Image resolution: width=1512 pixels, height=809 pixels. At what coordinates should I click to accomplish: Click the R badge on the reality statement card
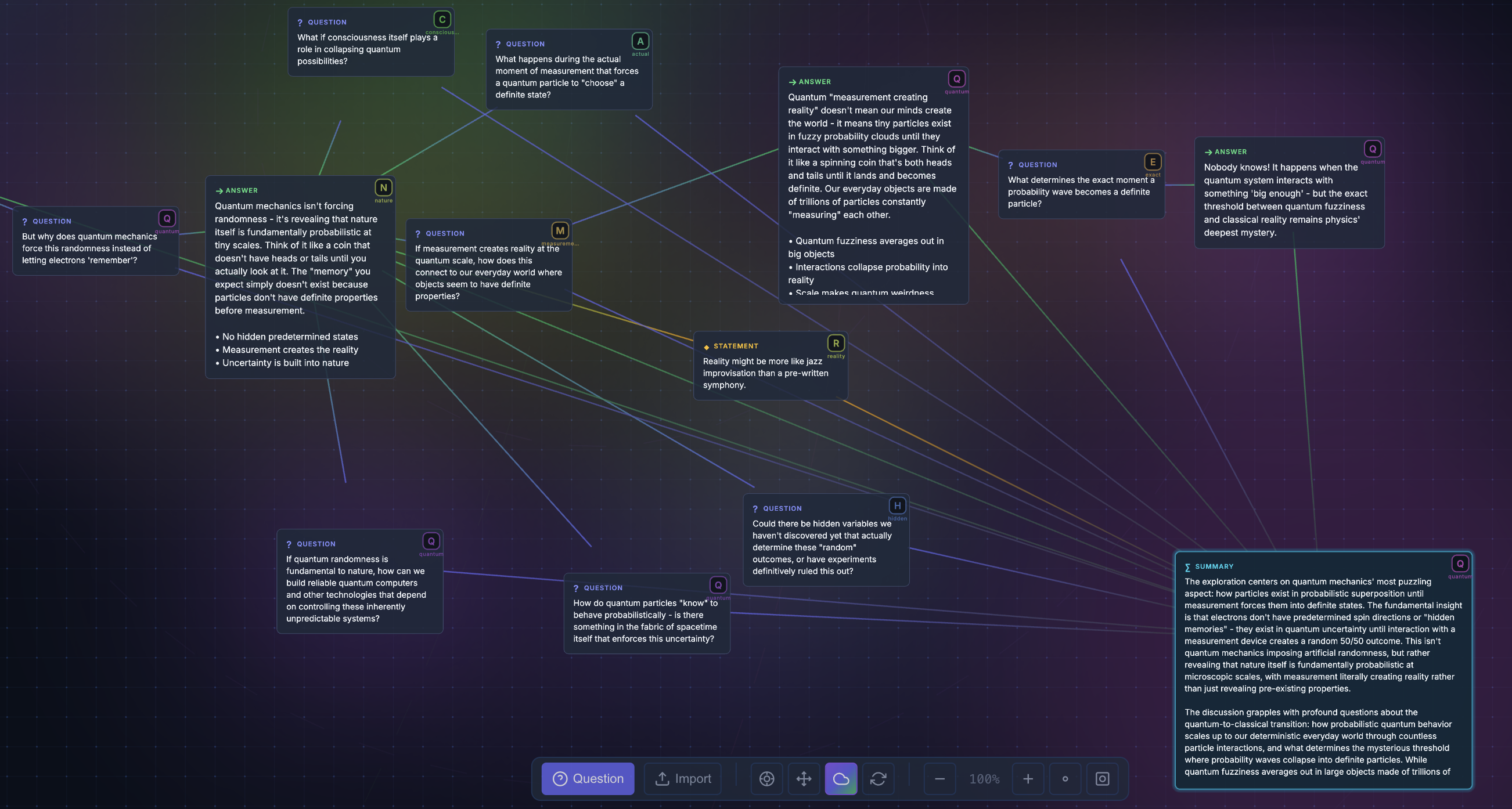(836, 343)
